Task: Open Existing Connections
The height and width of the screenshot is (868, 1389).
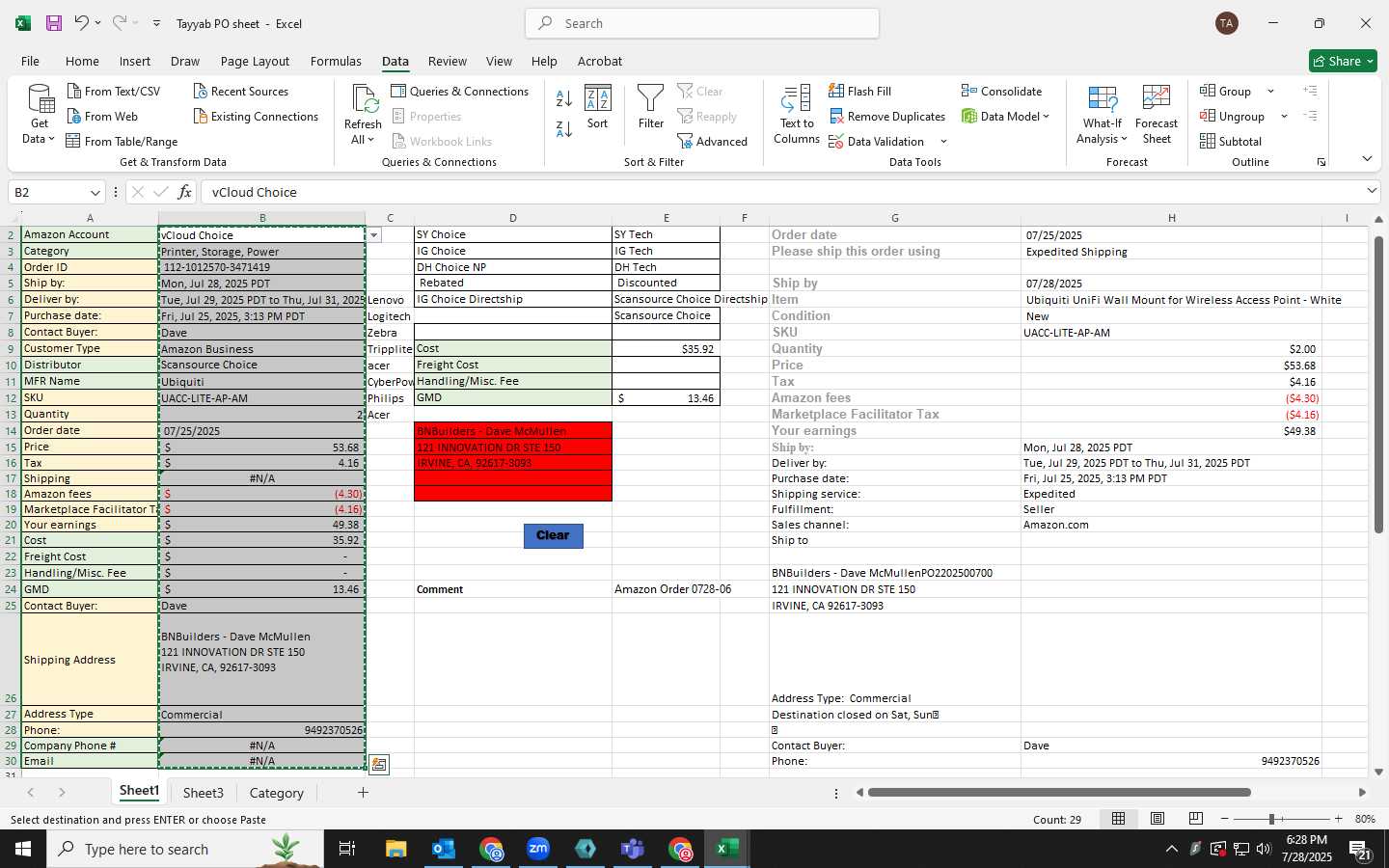Action: pyautogui.click(x=255, y=116)
